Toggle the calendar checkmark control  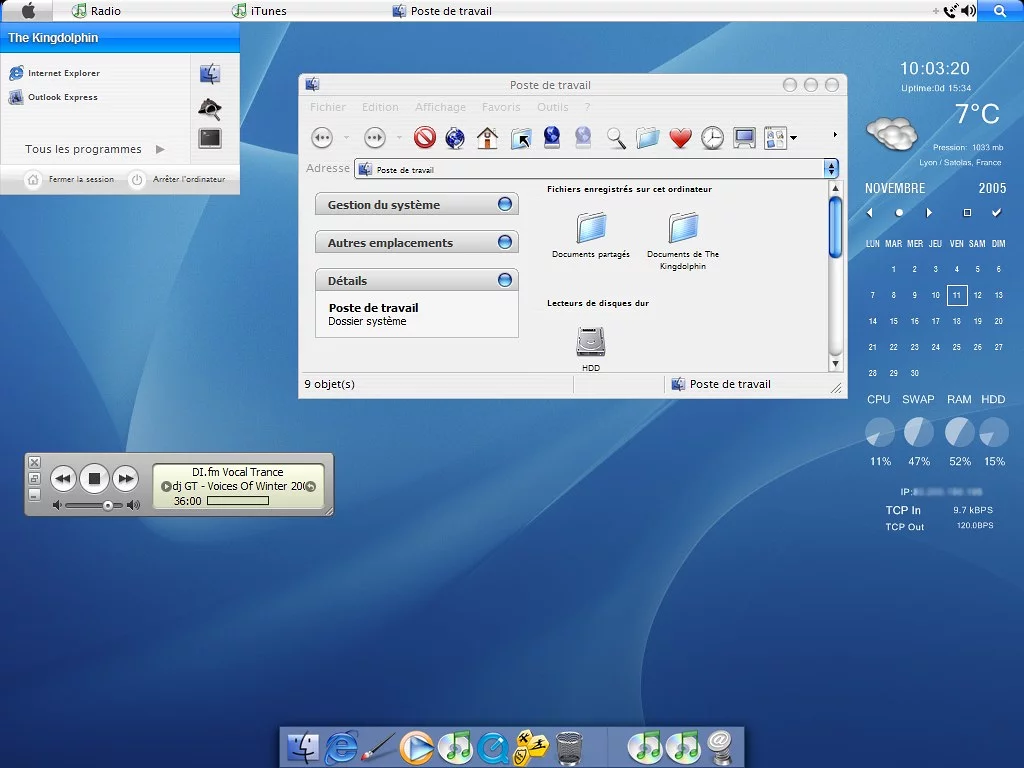(x=996, y=213)
